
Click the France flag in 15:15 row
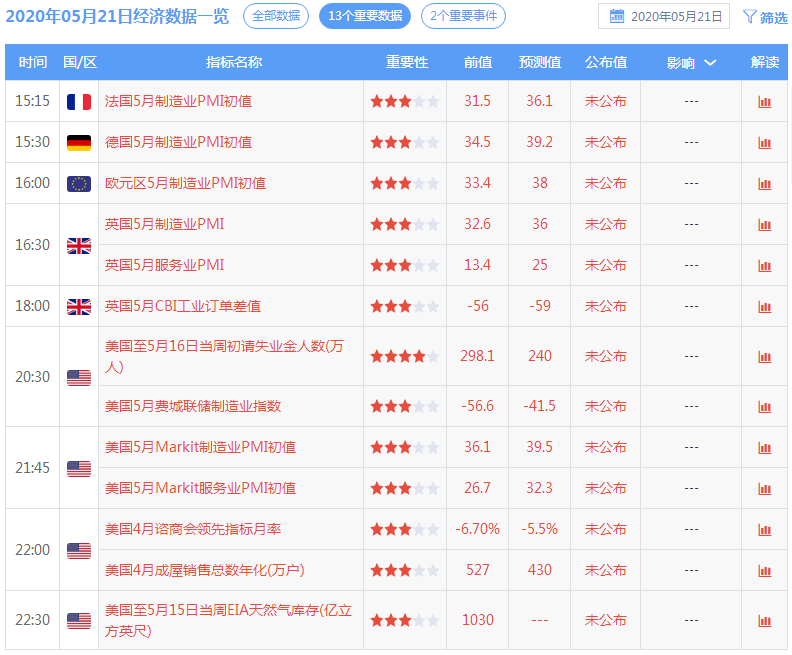(x=79, y=102)
